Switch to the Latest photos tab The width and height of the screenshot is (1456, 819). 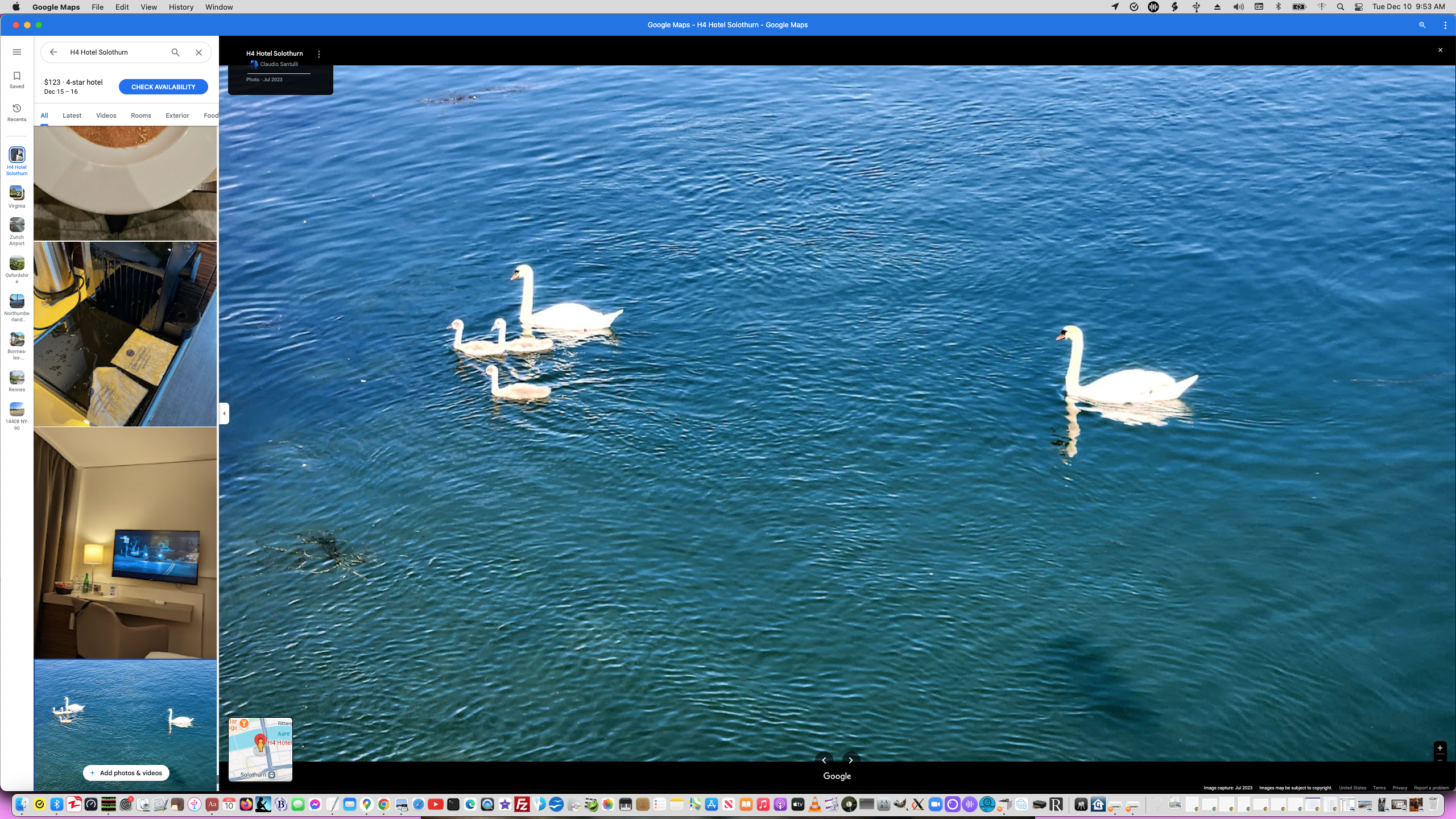click(x=72, y=115)
